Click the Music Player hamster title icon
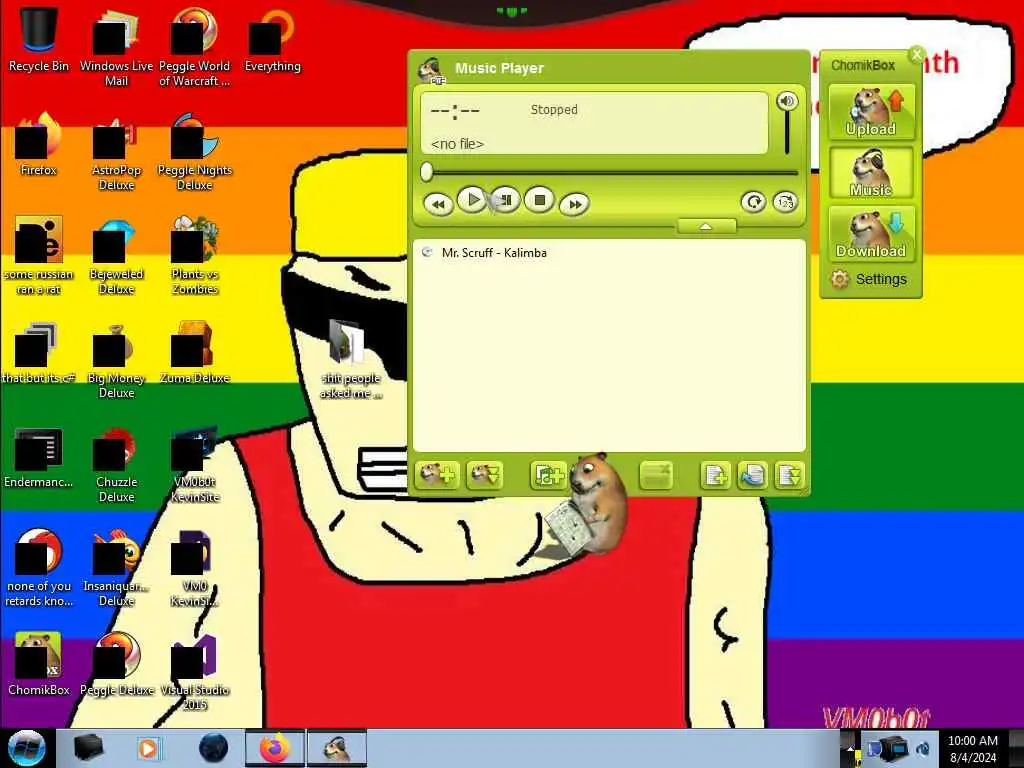Screen dimensions: 1024x768 coord(432,69)
